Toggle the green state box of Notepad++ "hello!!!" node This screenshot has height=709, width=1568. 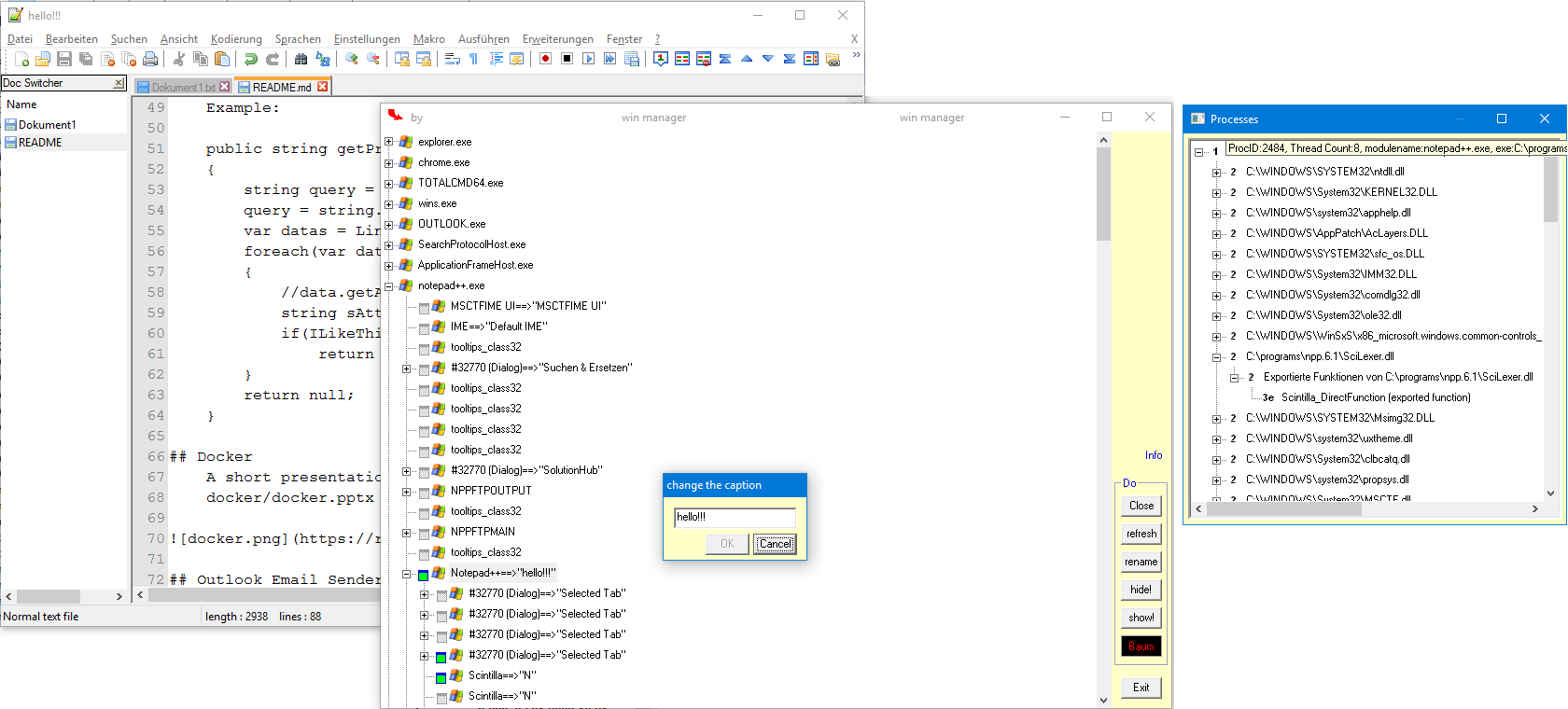tap(424, 576)
